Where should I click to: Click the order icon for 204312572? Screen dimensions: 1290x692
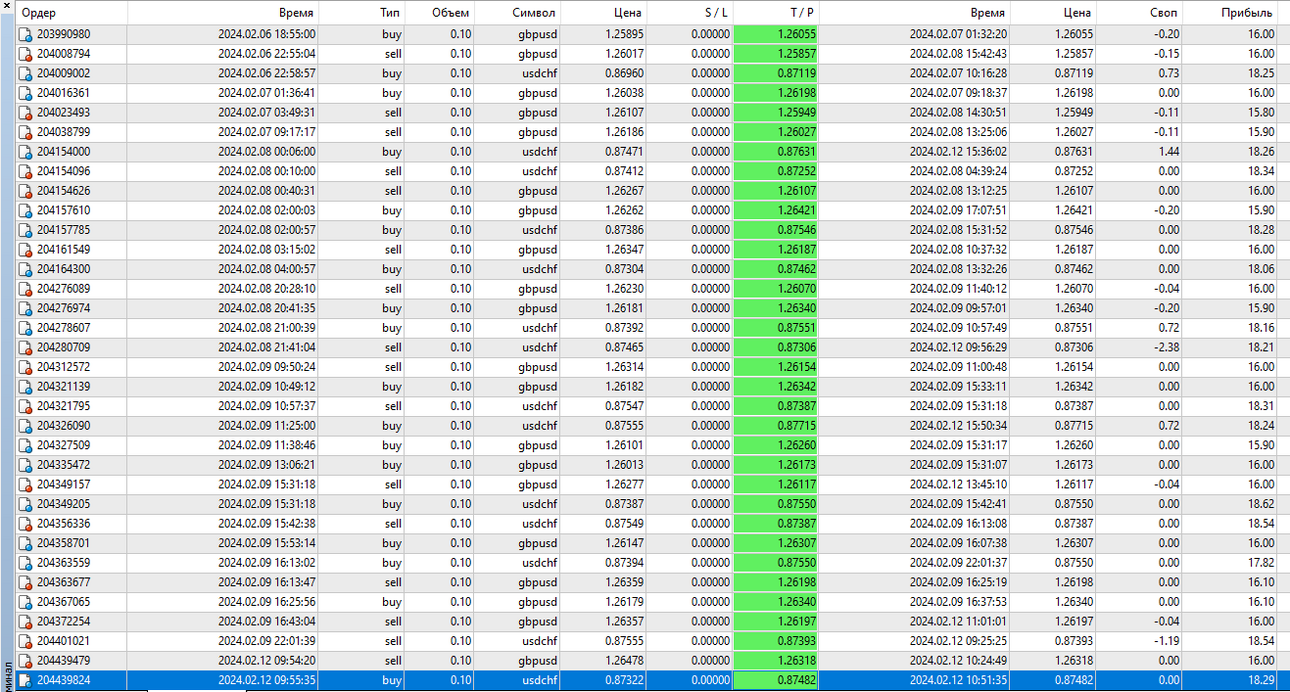coord(26,367)
